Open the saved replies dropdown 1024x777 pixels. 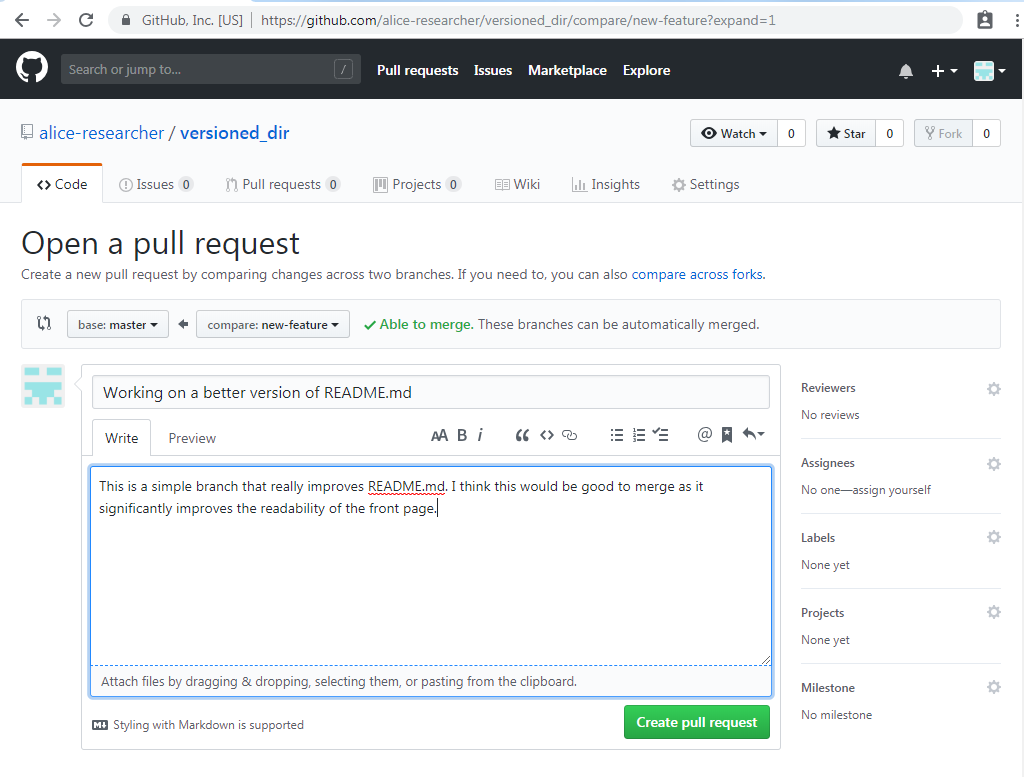pos(751,434)
